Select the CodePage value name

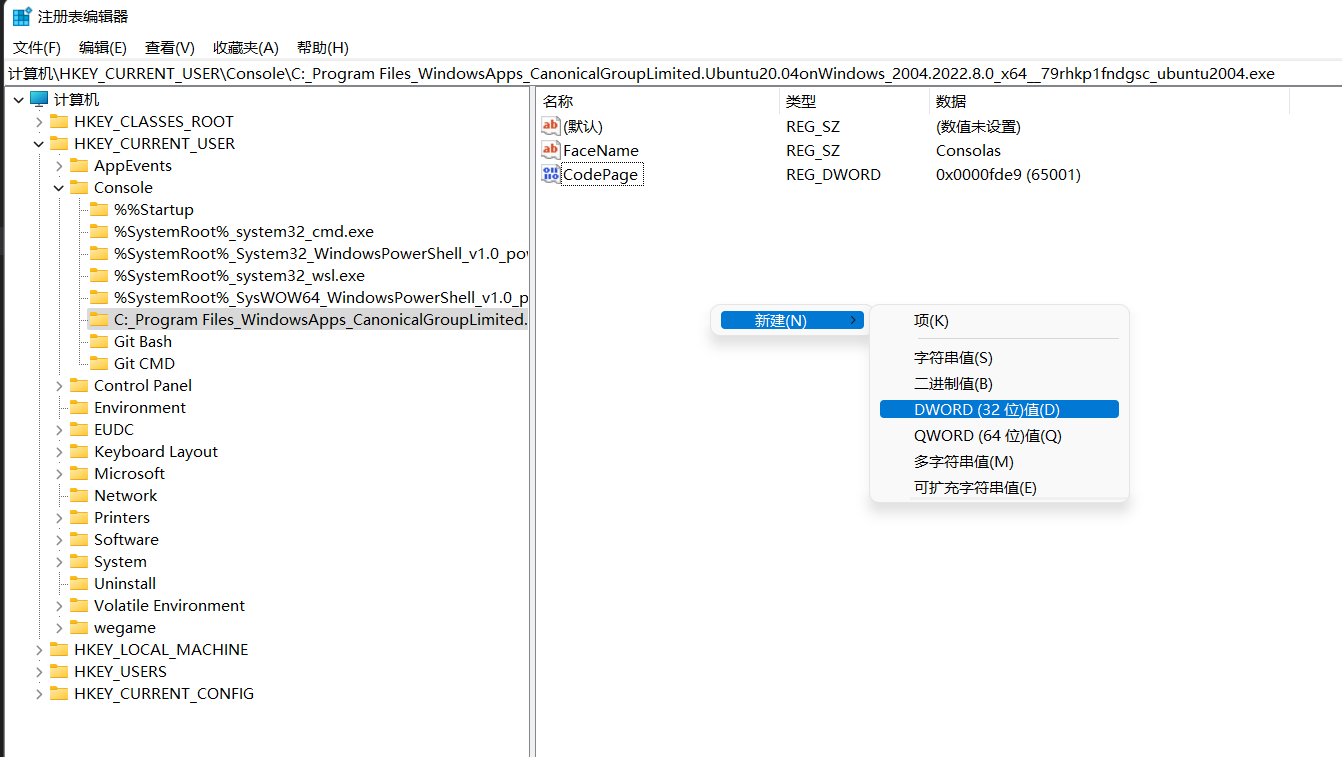601,174
